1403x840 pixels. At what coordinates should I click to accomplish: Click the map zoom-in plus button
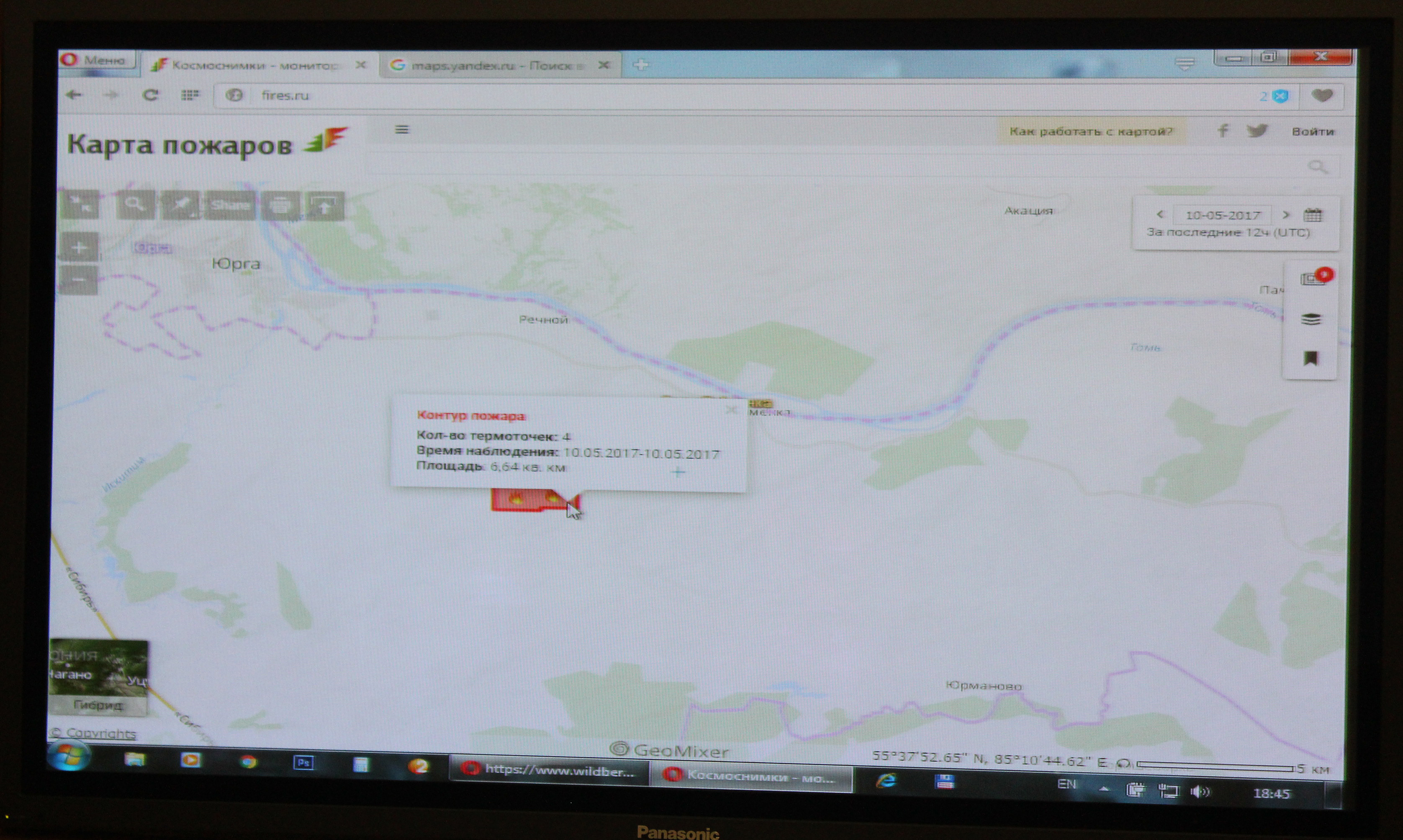point(79,247)
